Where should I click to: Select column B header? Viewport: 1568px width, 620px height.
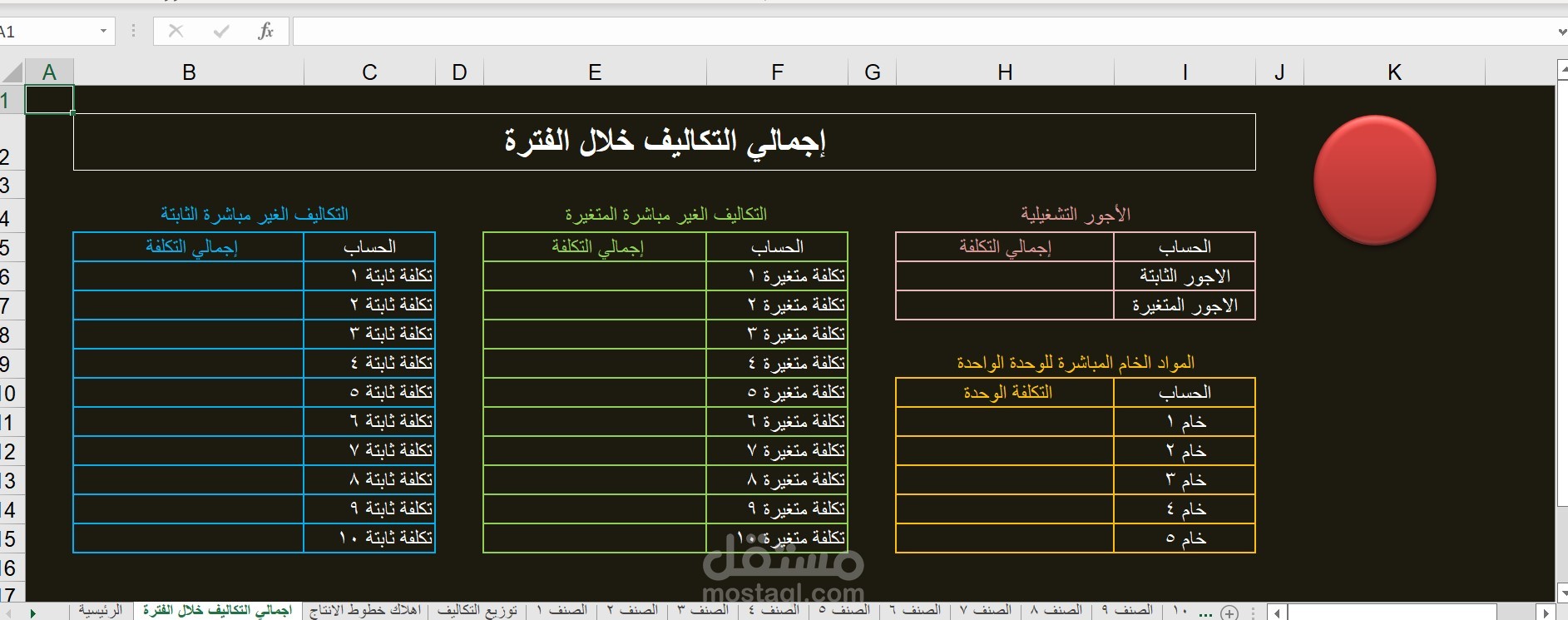(x=189, y=72)
